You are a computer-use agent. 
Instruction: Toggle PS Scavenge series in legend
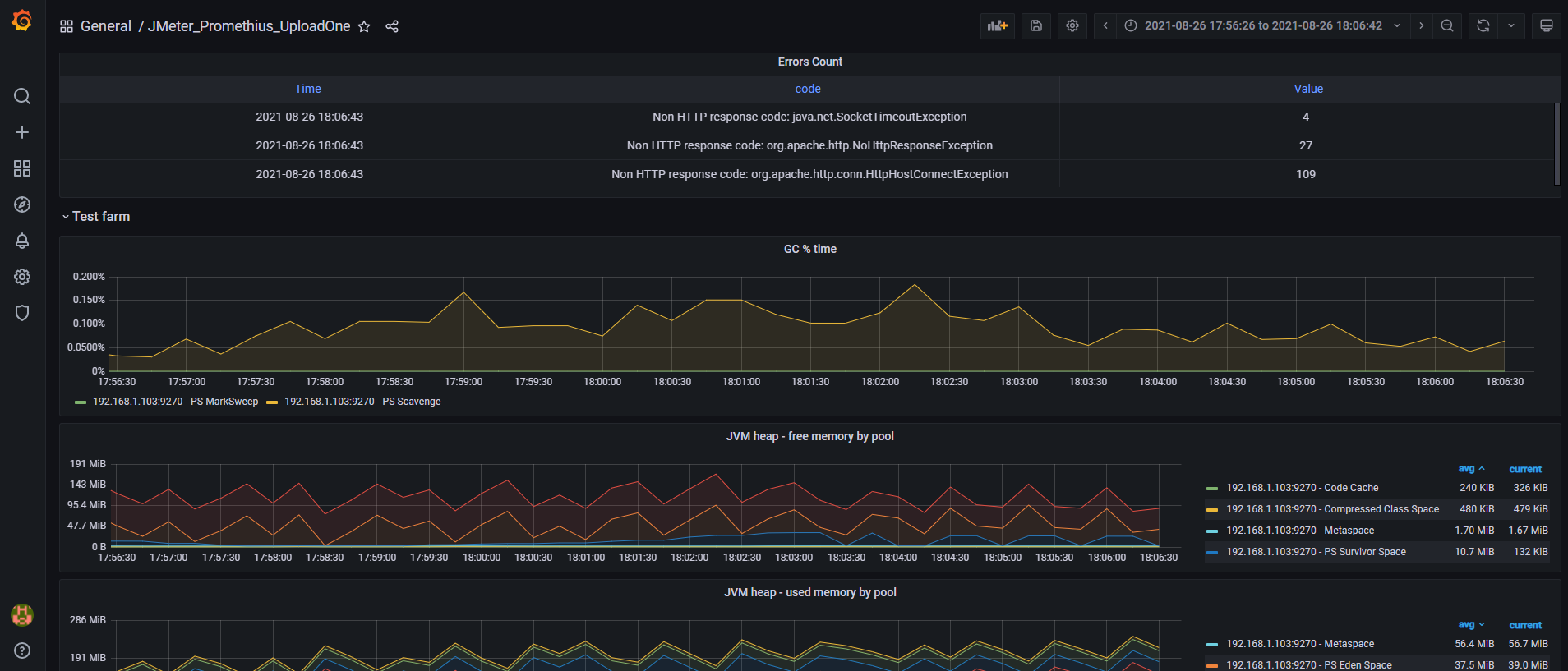[362, 402]
